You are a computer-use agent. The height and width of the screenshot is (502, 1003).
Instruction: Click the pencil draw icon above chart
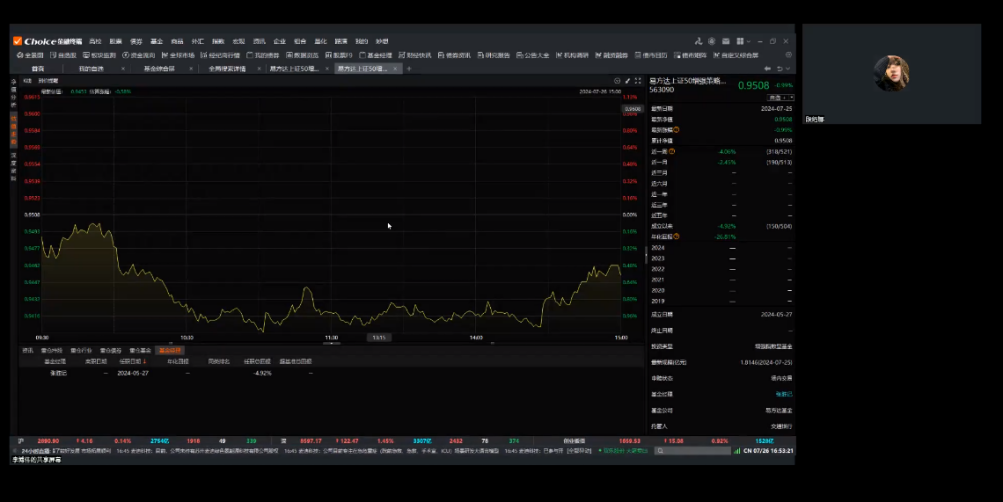tap(627, 80)
